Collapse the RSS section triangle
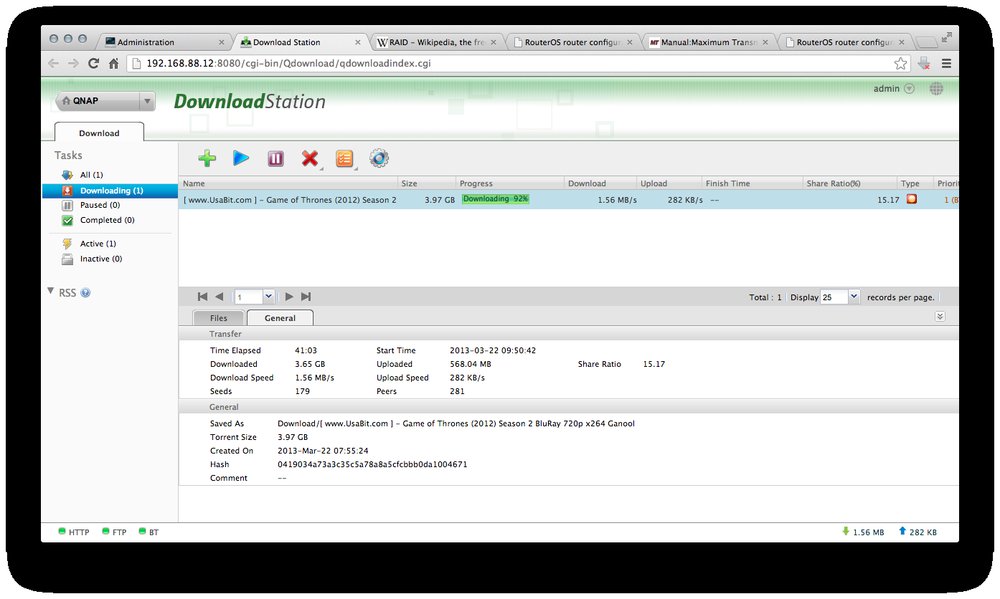 click(x=50, y=291)
